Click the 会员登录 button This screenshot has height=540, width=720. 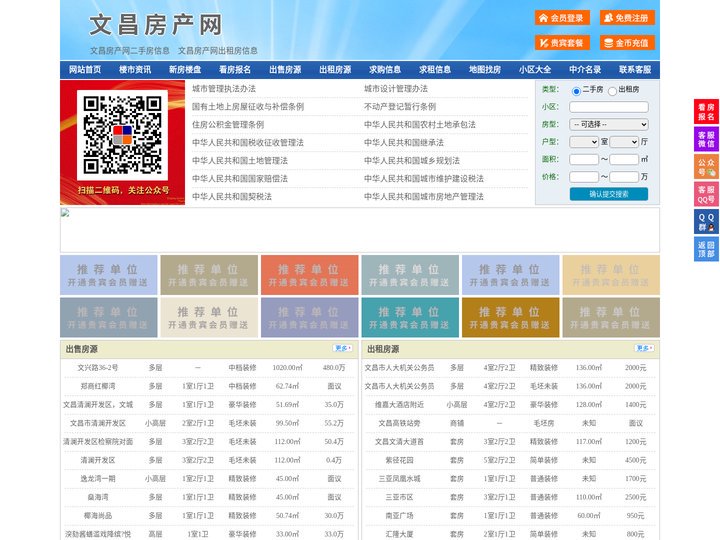click(x=562, y=18)
